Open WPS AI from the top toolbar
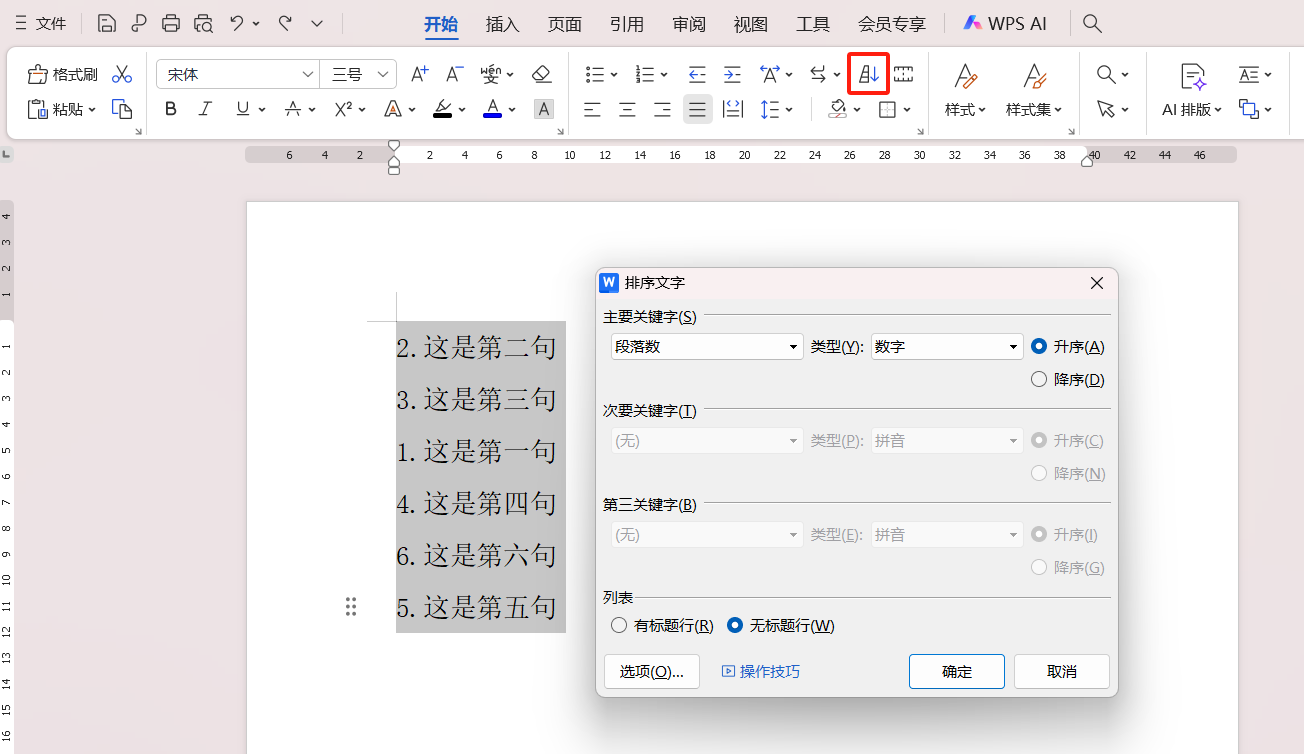 1004,23
